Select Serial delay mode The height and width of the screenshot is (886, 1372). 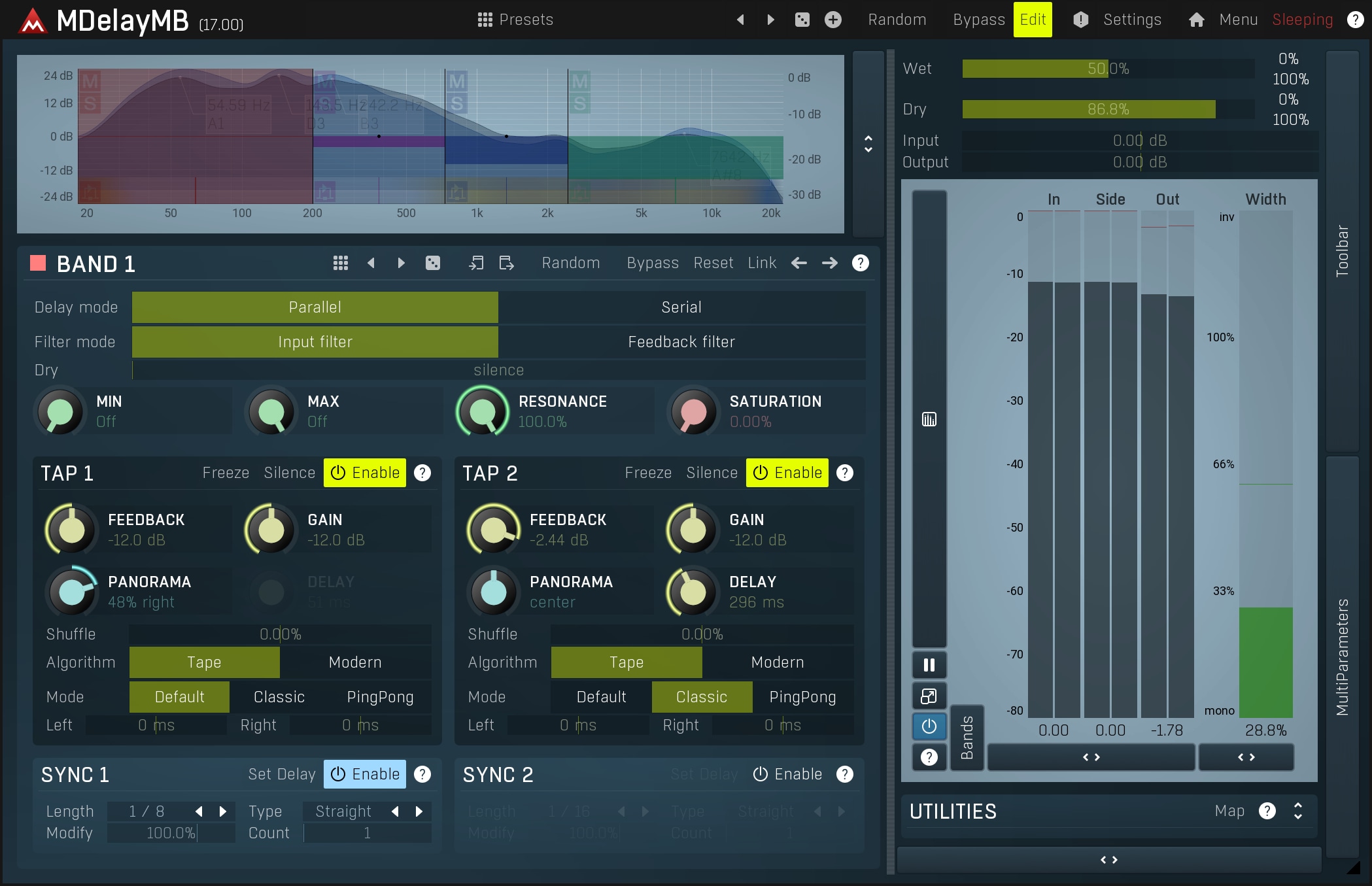pyautogui.click(x=681, y=307)
